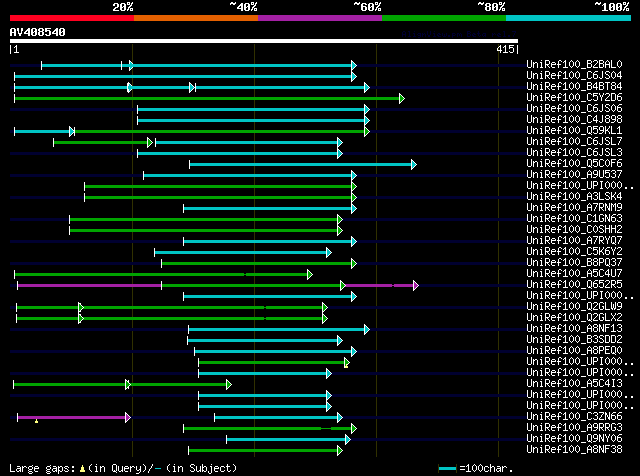This screenshot has height=476, width=640.
Task: Click the cyan arrowhead ending Q5C0F6 alignment
Action: tap(414, 165)
